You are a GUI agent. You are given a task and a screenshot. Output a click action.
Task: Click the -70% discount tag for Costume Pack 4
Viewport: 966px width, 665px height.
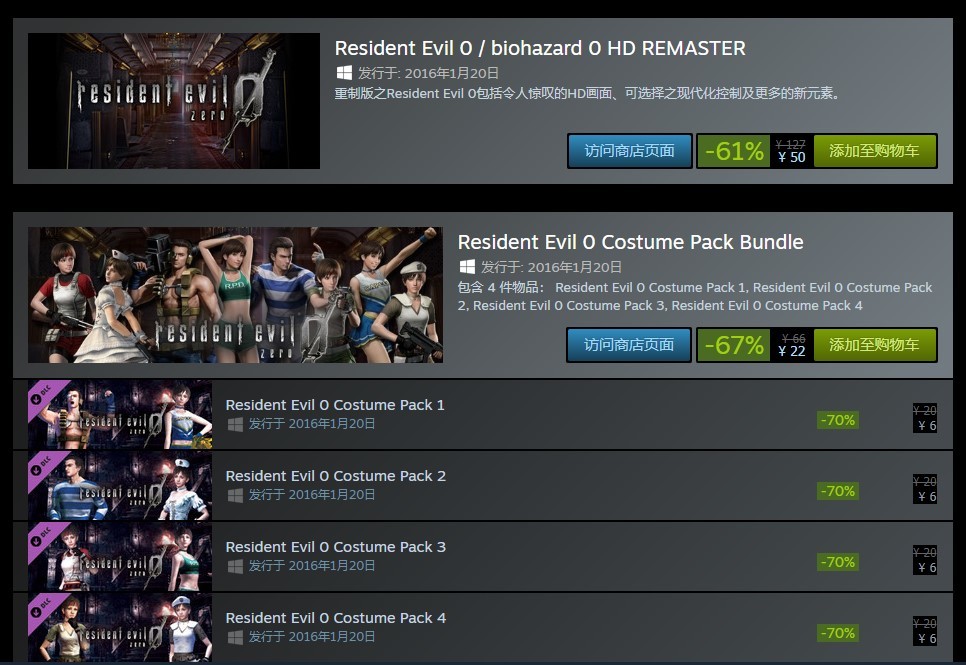click(837, 633)
